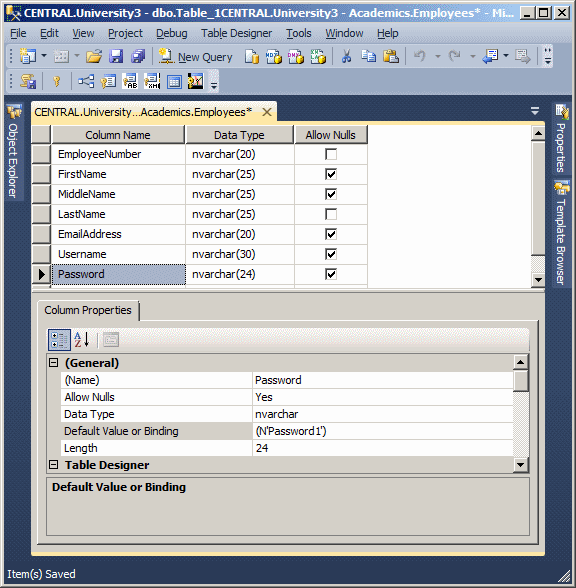Collapse the (General) properties section
Screen dimensions: 576x588
(x=54, y=363)
